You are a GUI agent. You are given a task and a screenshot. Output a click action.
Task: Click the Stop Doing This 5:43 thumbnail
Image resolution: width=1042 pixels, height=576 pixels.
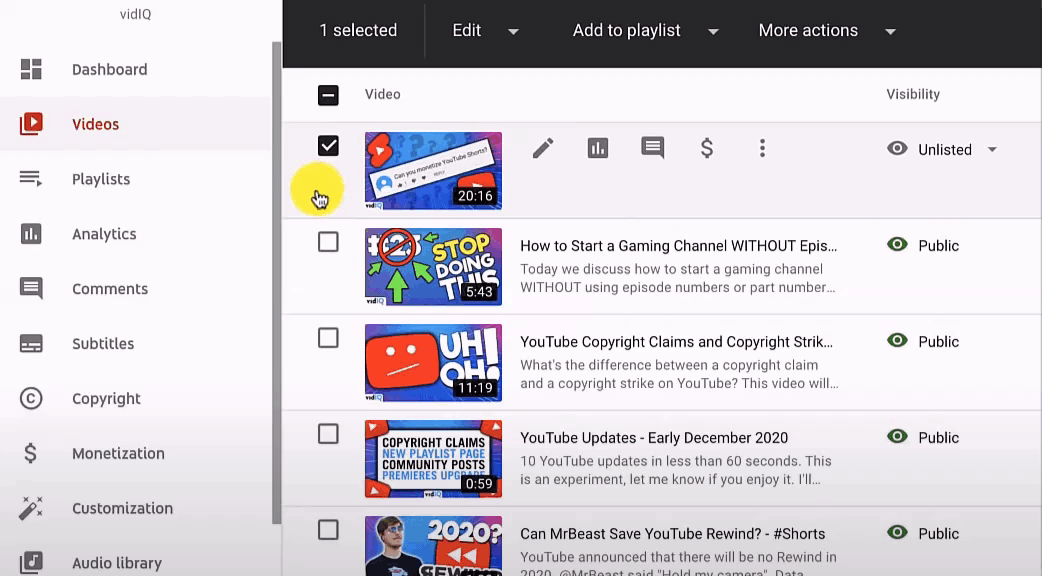click(433, 267)
